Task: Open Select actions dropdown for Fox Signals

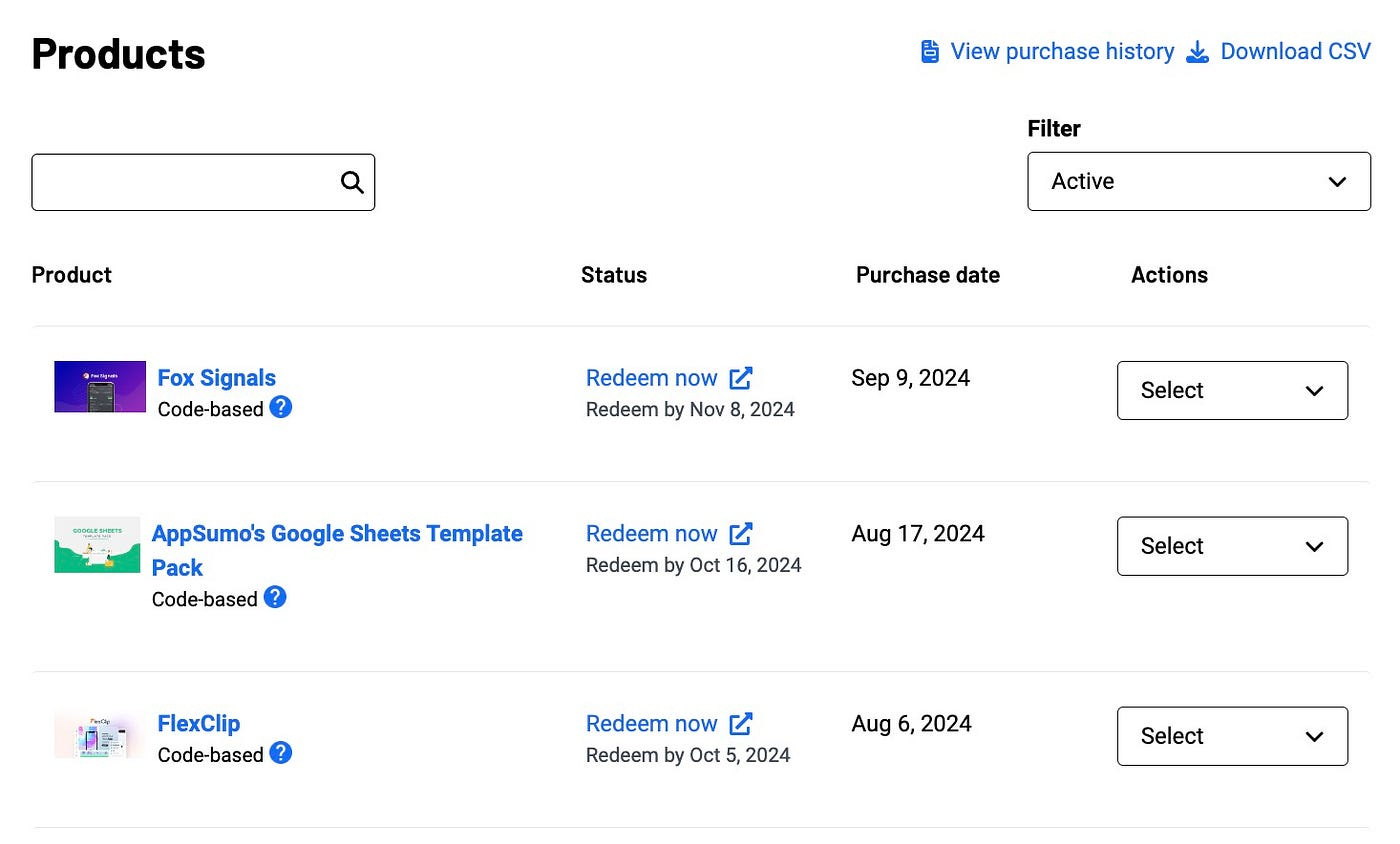Action: click(1232, 390)
